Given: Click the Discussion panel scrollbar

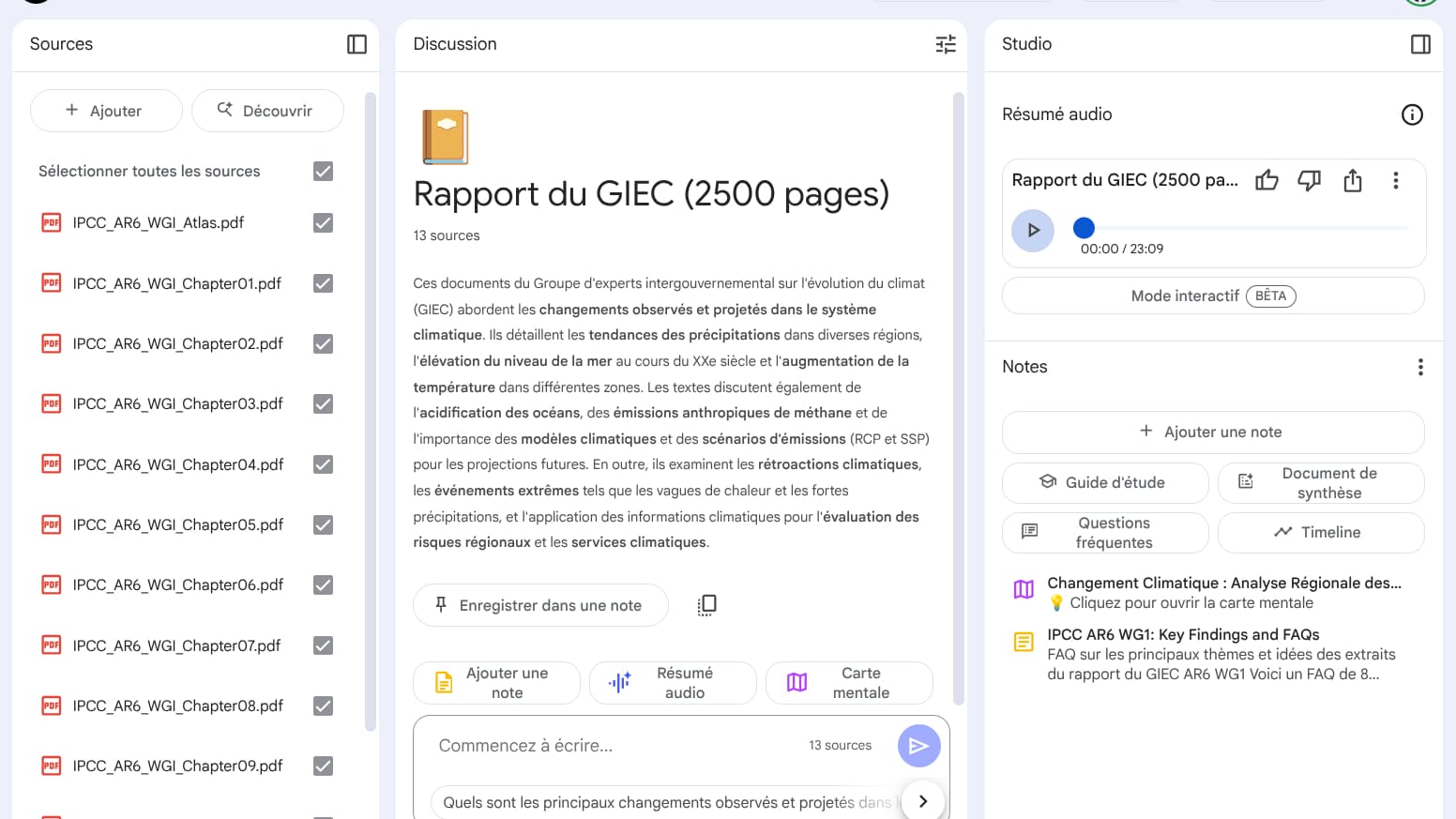Looking at the screenshot, I should 959,398.
